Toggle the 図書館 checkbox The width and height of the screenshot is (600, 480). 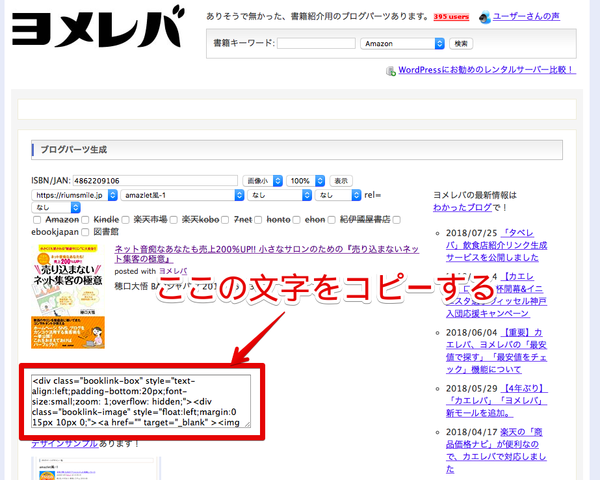coord(85,232)
